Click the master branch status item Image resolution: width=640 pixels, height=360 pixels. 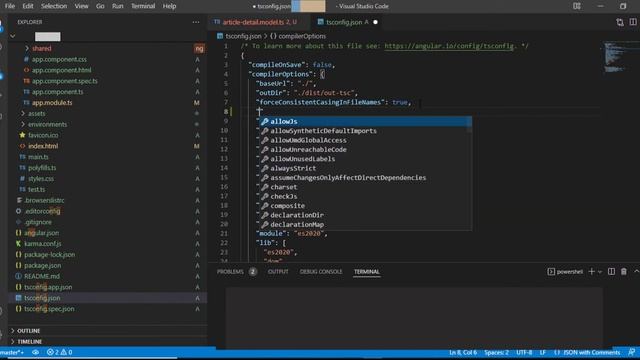click(x=12, y=352)
